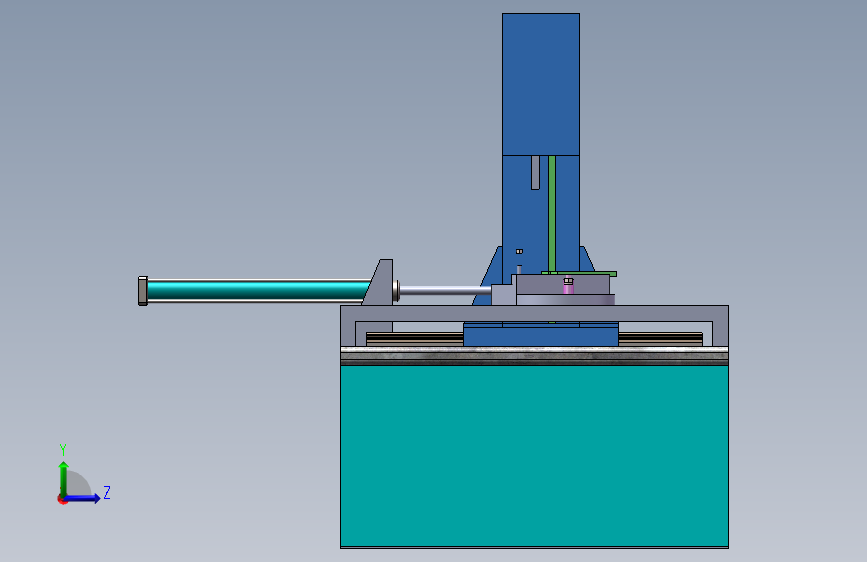Click the green Y axis arrow of triad
The height and width of the screenshot is (562, 867).
(64, 479)
